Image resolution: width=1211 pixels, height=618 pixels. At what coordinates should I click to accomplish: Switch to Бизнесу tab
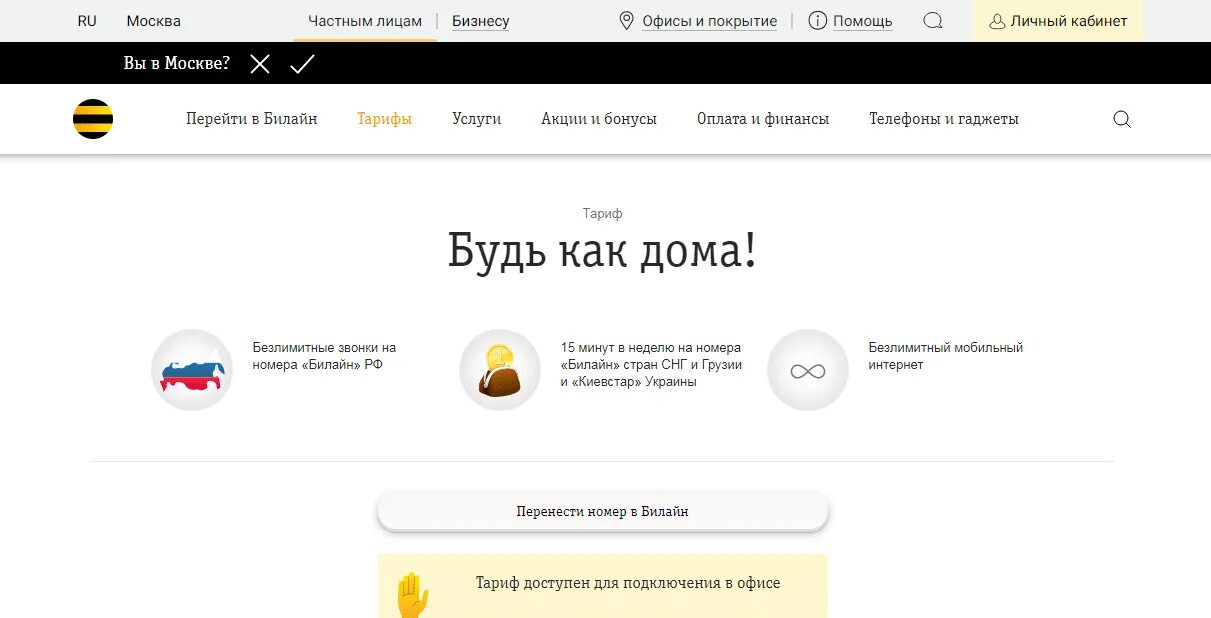[x=481, y=21]
